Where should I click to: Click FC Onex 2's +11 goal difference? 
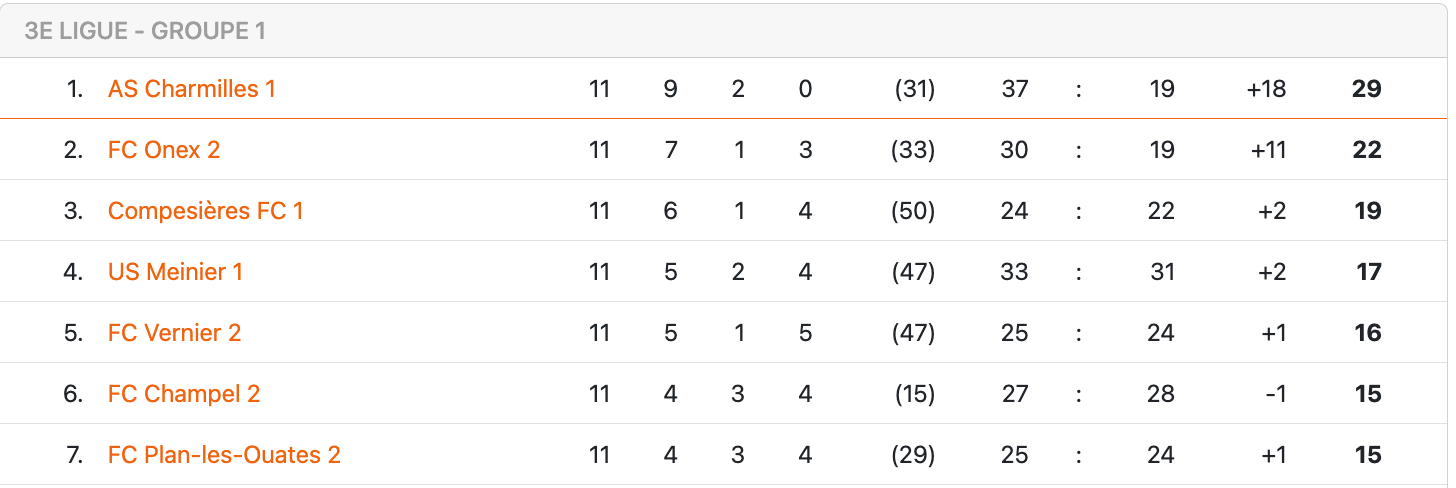tap(1268, 150)
